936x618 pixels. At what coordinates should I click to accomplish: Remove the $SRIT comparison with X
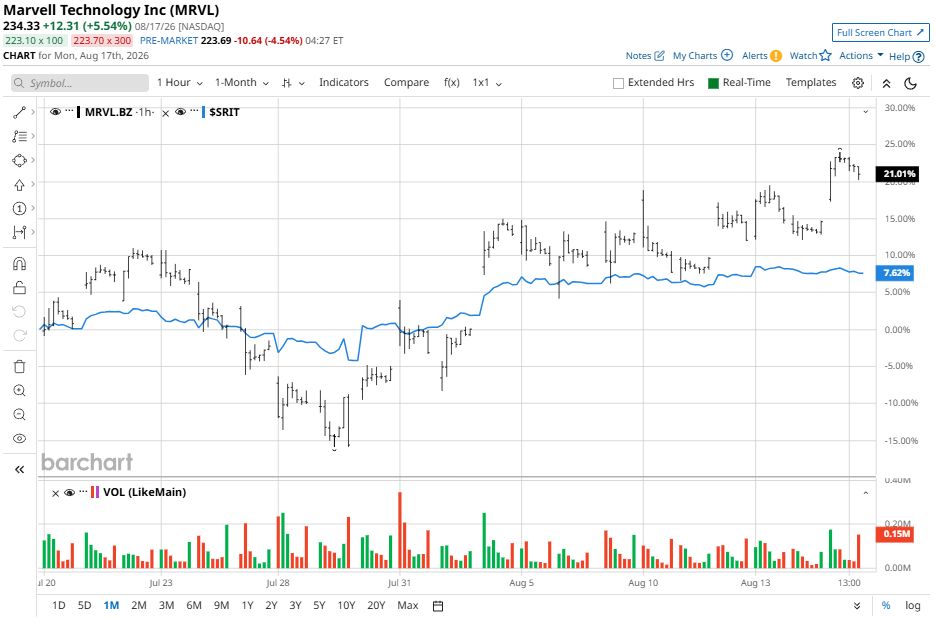click(165, 113)
